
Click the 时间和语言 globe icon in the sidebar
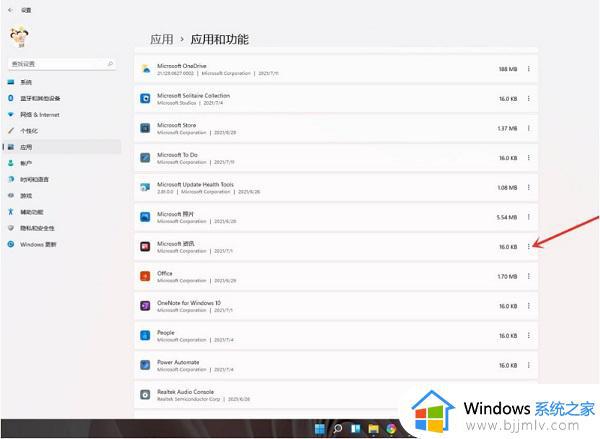click(x=11, y=179)
